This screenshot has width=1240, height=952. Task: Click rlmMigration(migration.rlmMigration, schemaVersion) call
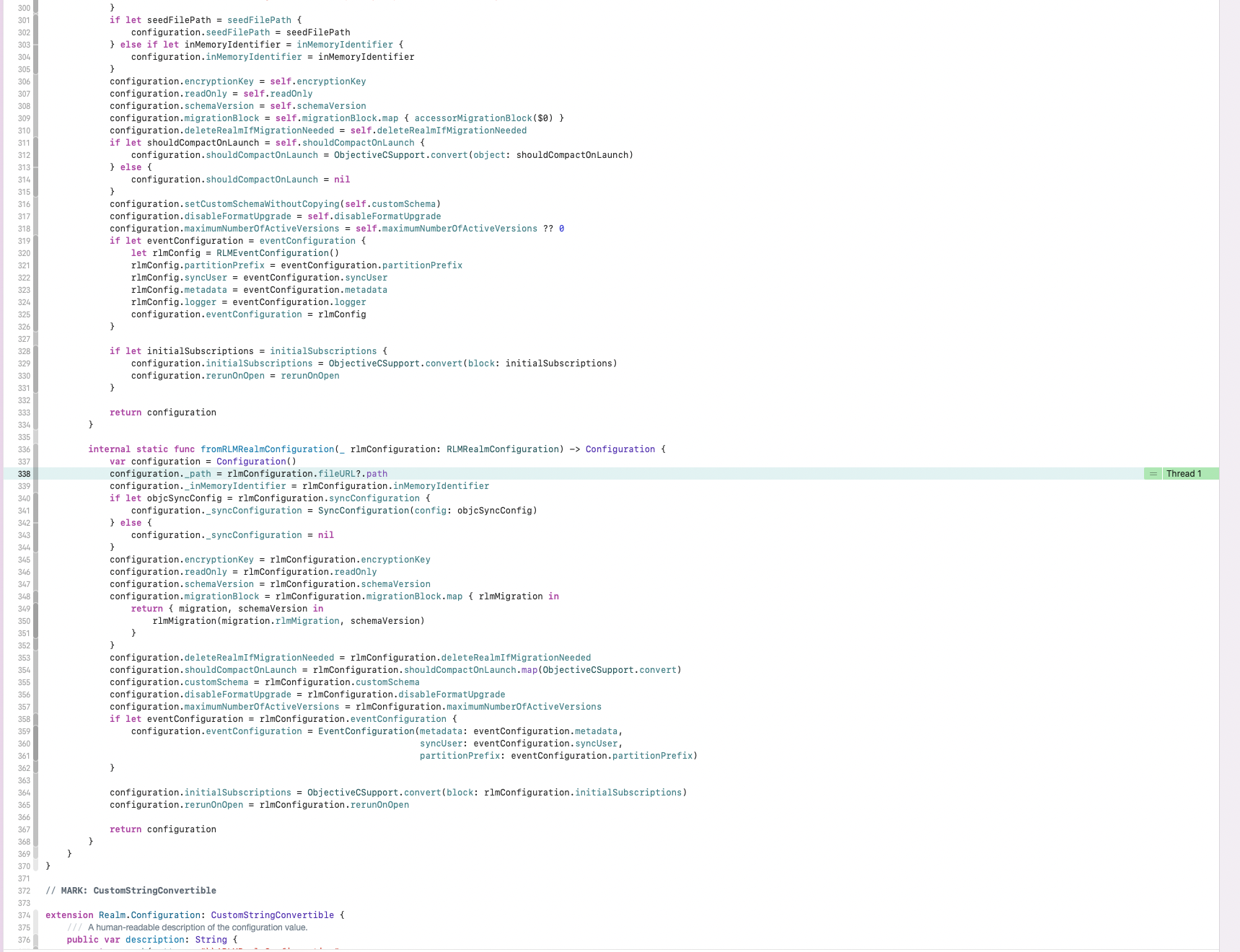pos(289,621)
